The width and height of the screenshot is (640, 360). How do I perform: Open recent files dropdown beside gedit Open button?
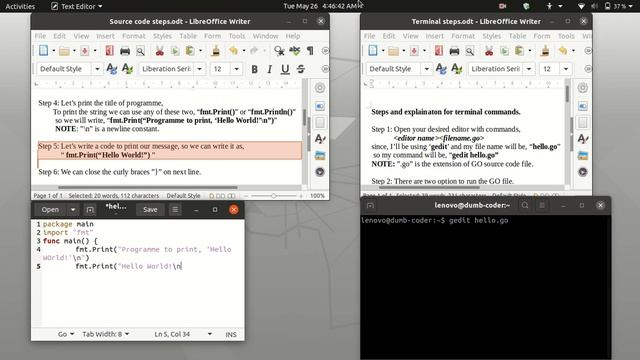pos(73,210)
